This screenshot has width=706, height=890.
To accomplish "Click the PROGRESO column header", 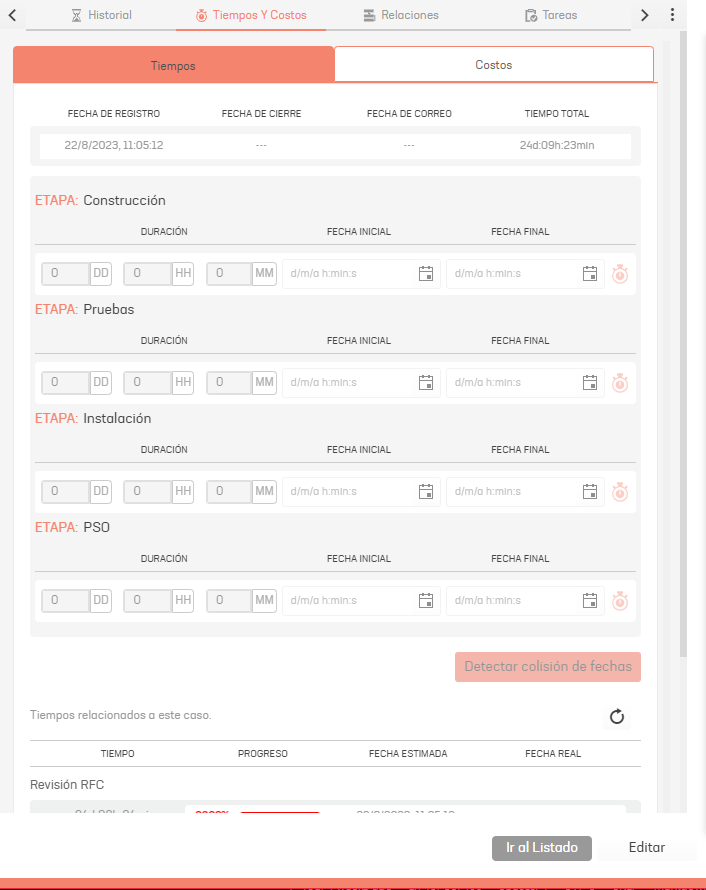I will pos(263,754).
